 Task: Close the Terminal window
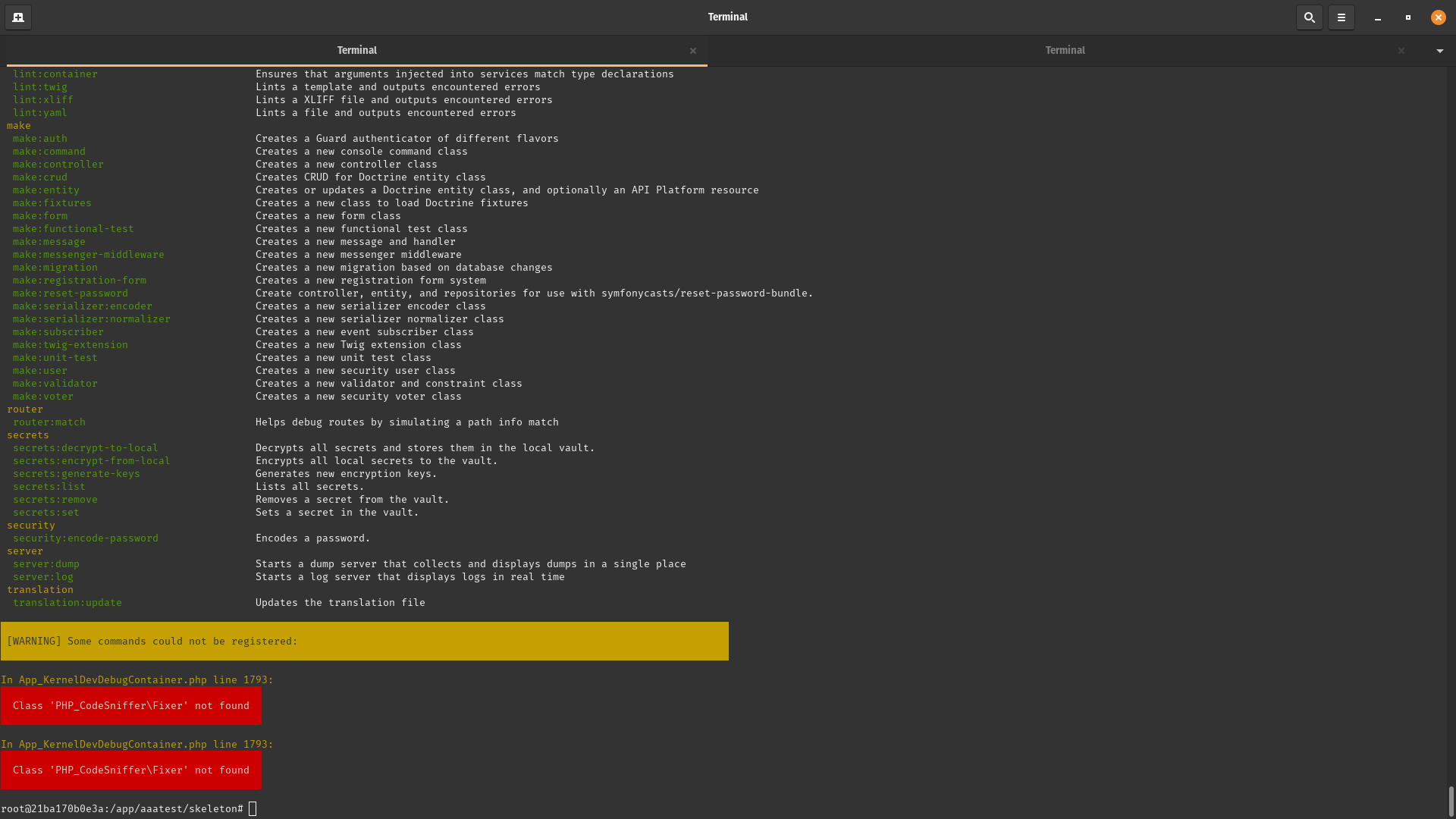1438,17
